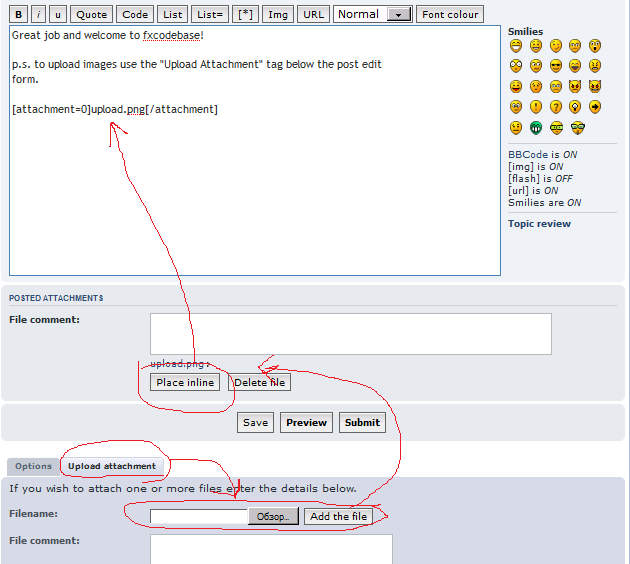This screenshot has height=564, width=630.
Task: Click the 'POSTED ATTACHMENTS' heading text
Action: (x=56, y=298)
